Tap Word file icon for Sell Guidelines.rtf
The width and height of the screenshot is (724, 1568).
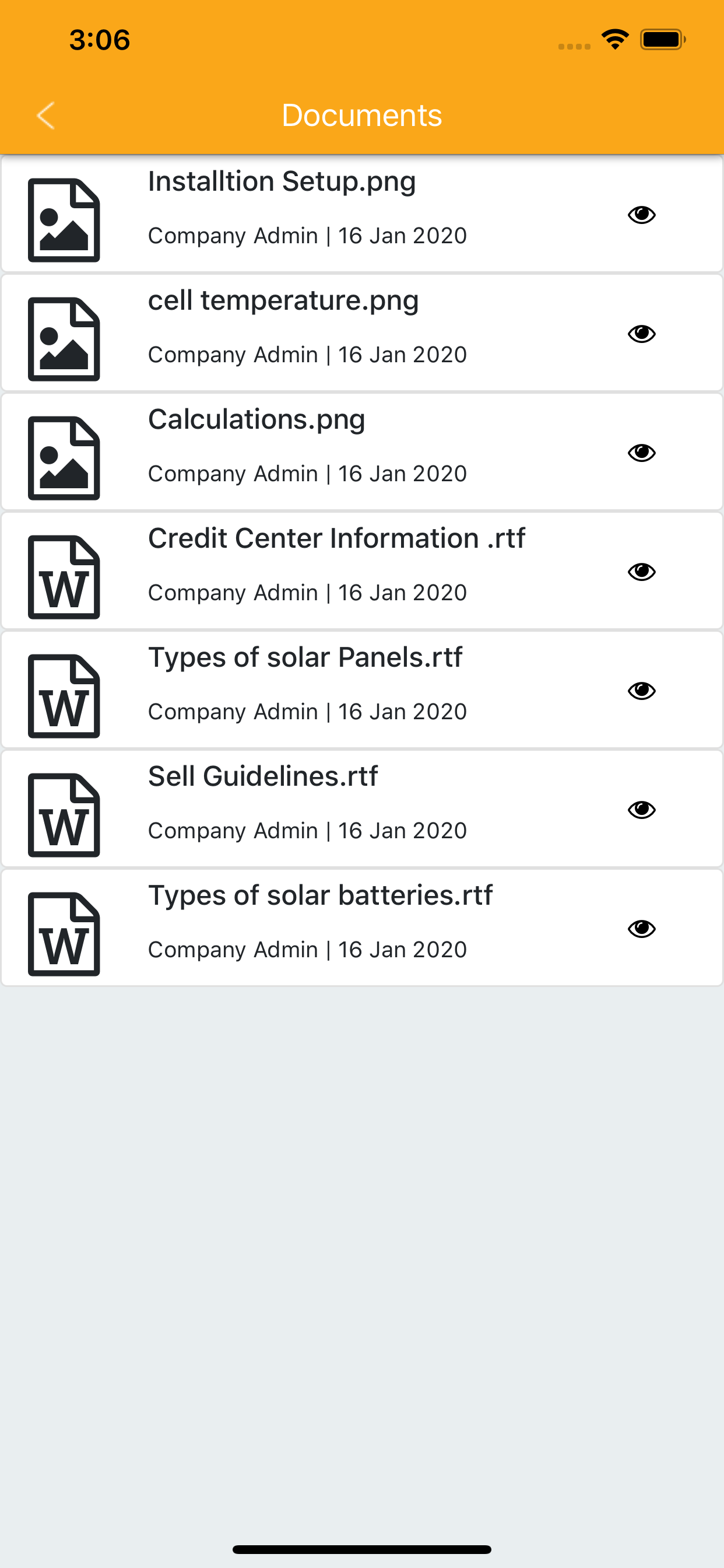(64, 815)
